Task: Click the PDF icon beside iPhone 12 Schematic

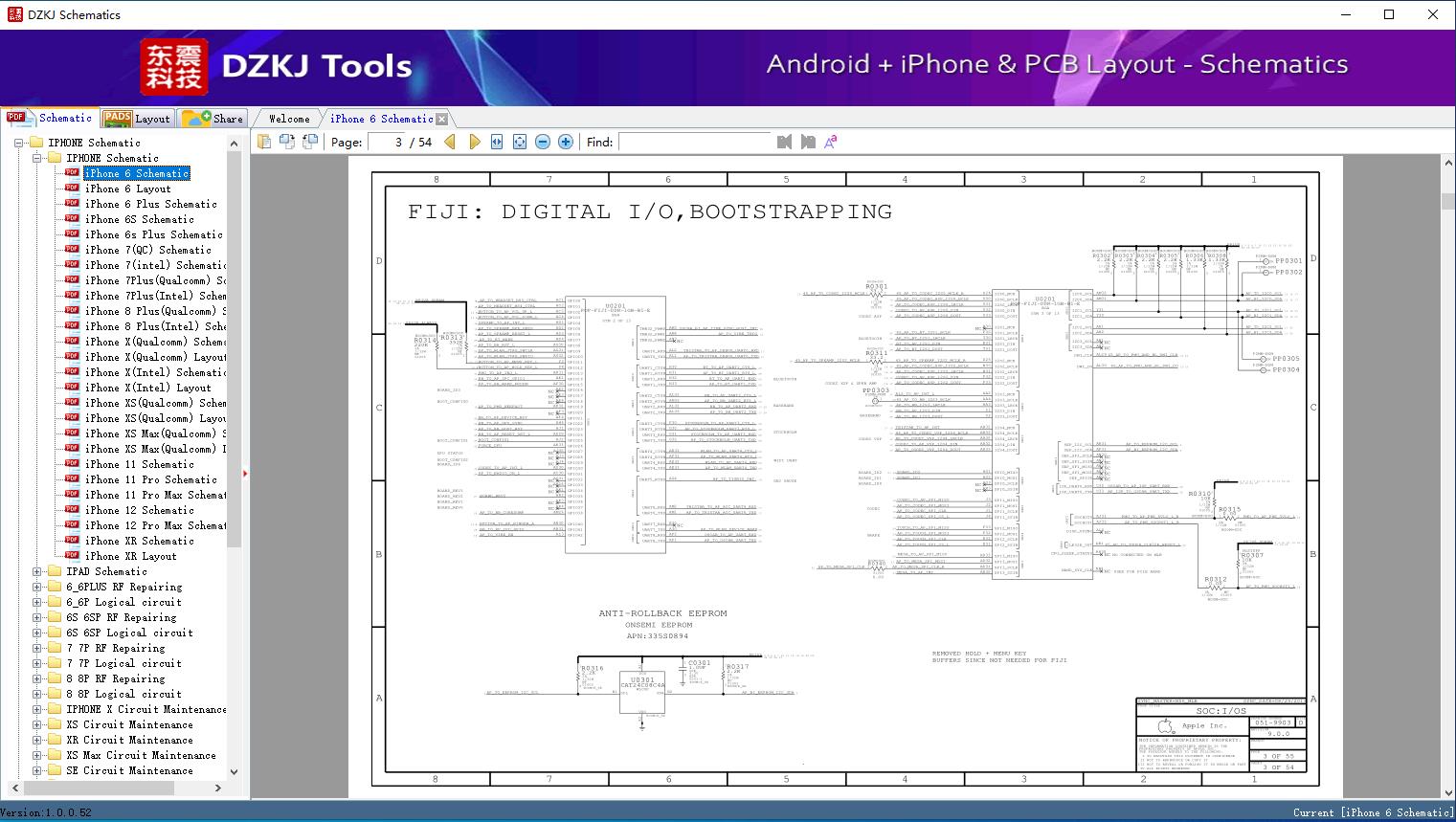Action: point(72,510)
